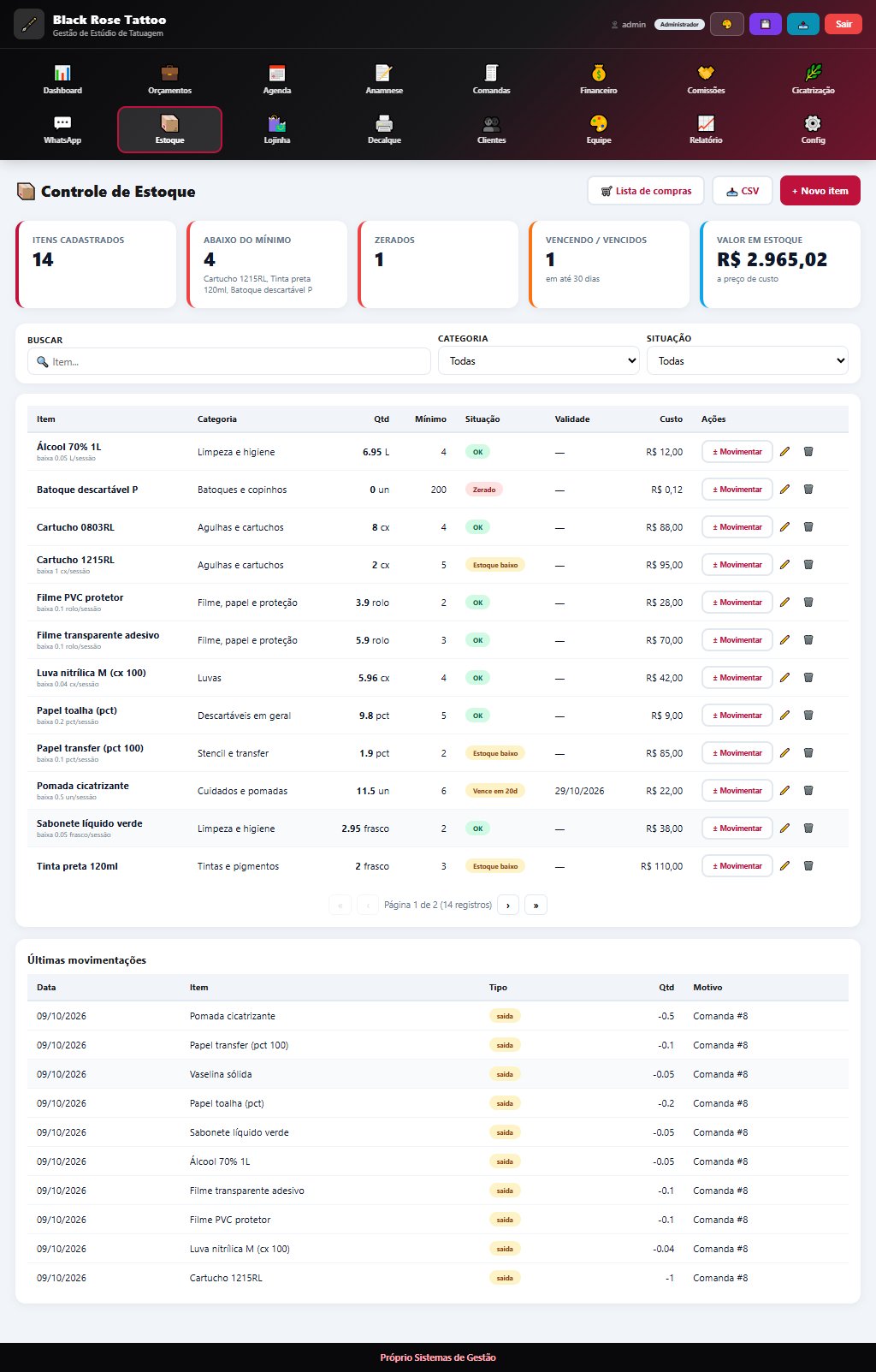This screenshot has width=876, height=1372.
Task: Open Comandas in the navigation
Action: click(492, 80)
